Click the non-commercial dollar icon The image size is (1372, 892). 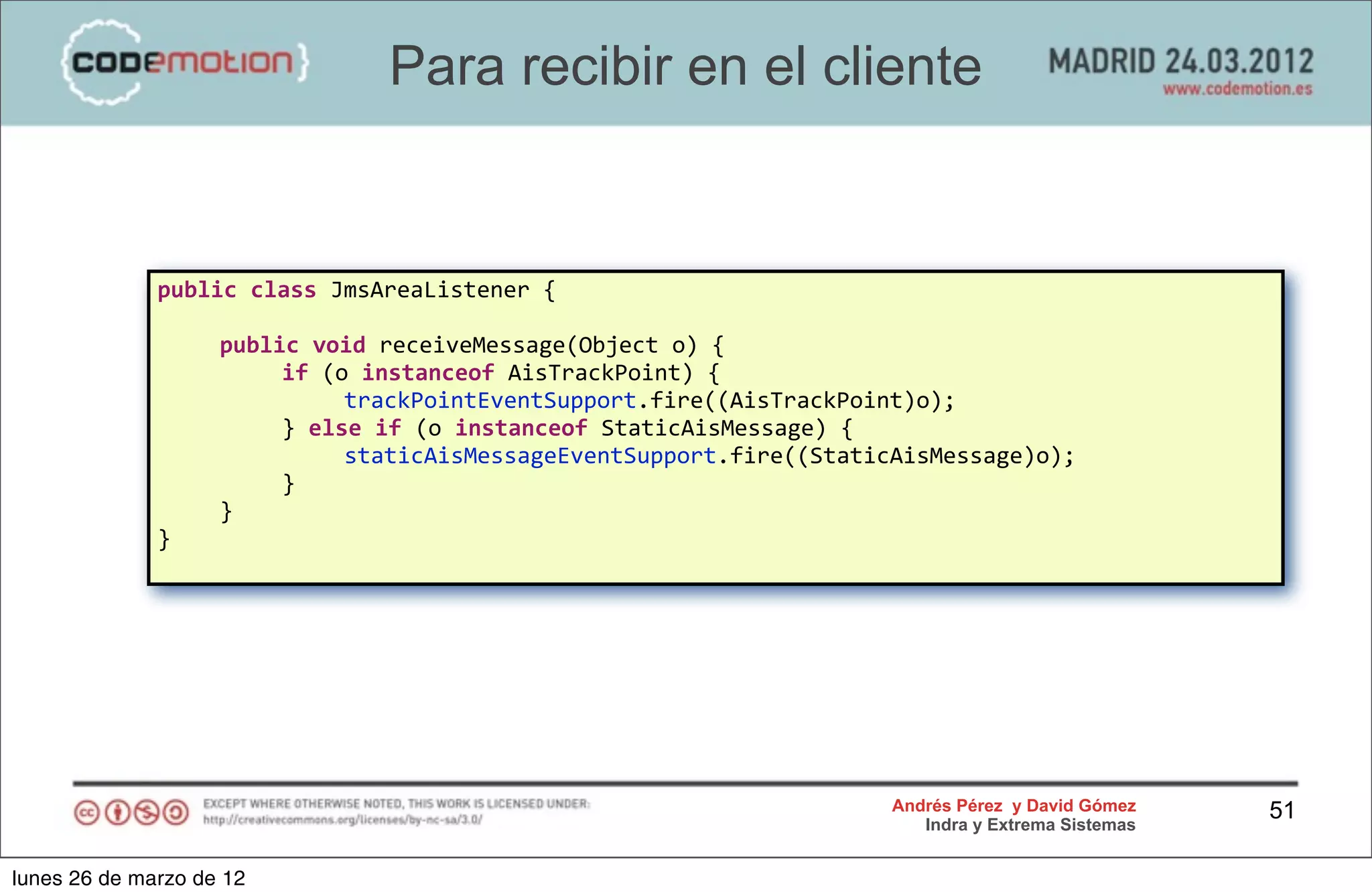147,813
